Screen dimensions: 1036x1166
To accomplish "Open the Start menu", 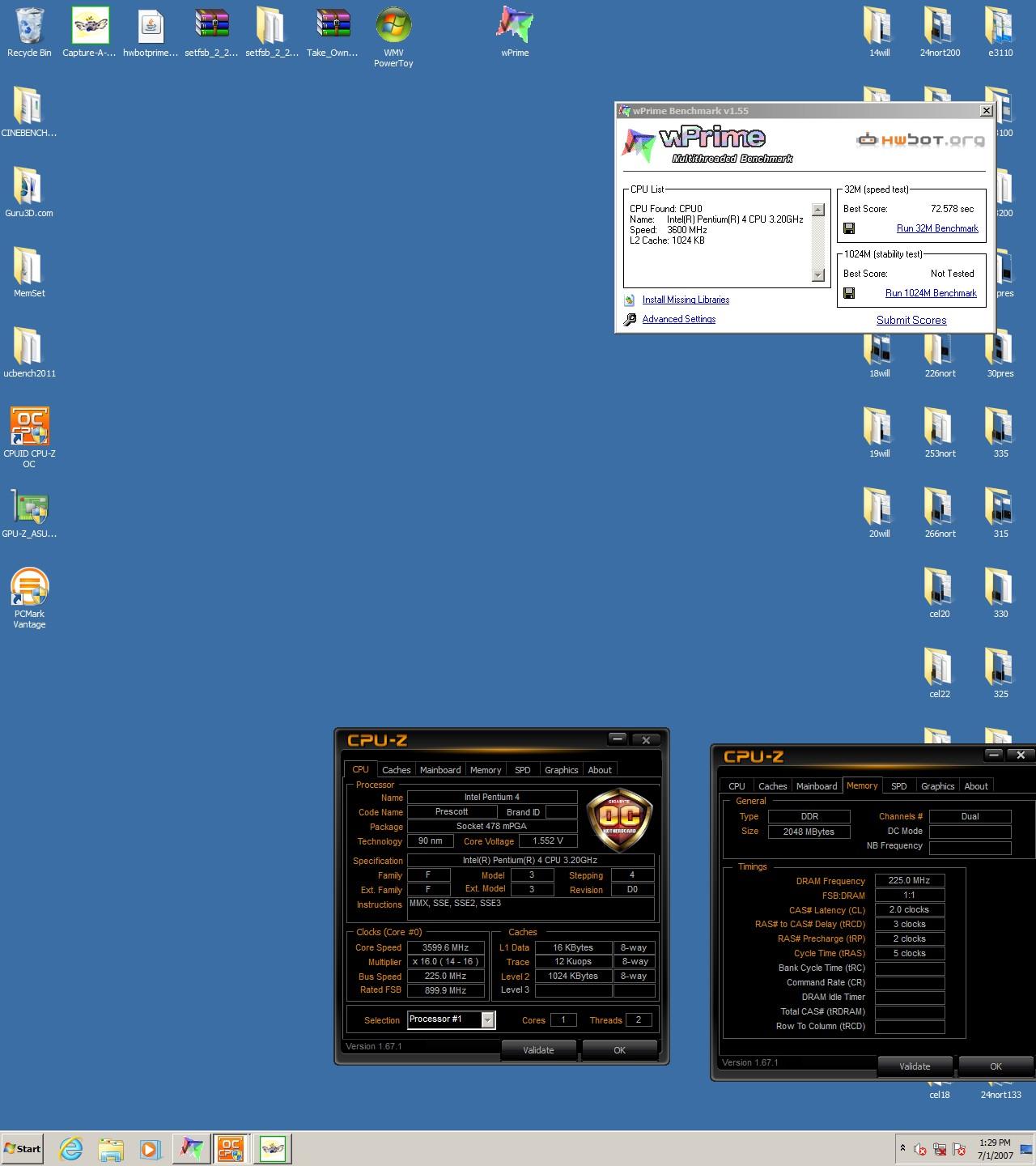I will (22, 1148).
